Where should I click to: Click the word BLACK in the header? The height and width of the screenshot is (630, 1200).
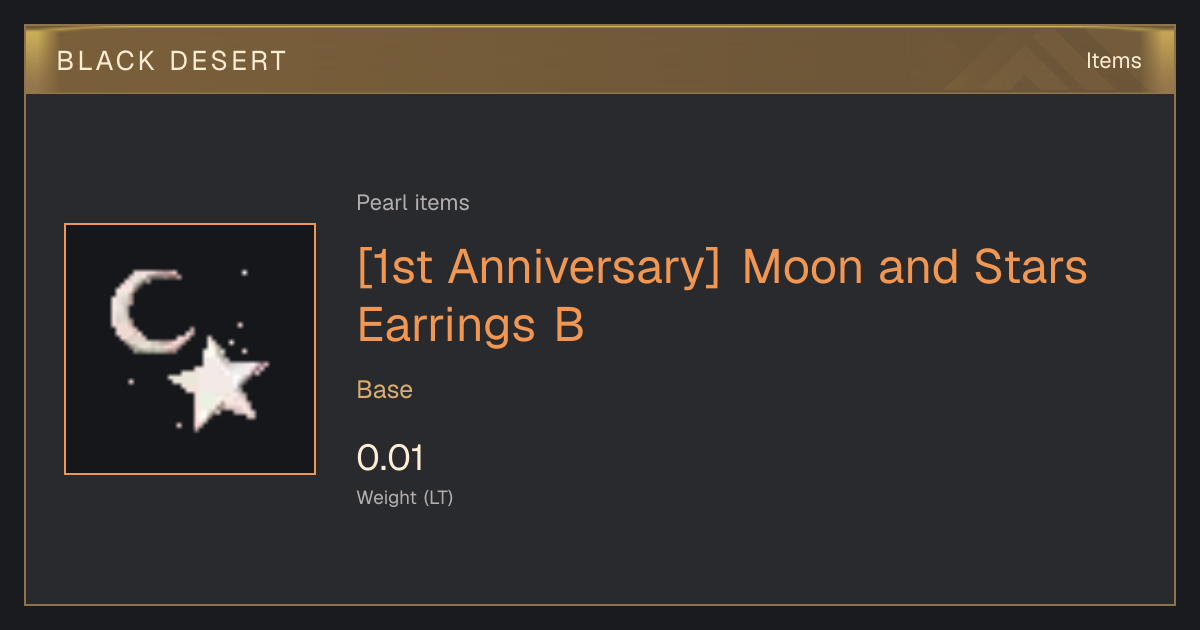tap(107, 61)
